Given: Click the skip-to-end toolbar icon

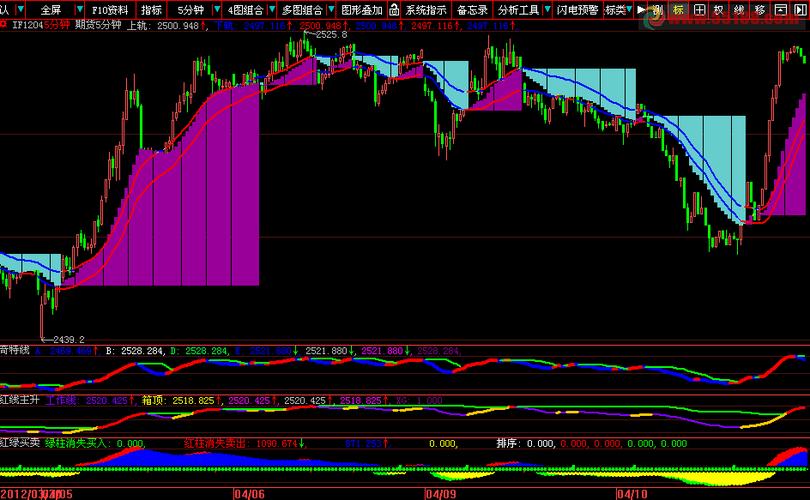Looking at the screenshot, I should point(800,9).
